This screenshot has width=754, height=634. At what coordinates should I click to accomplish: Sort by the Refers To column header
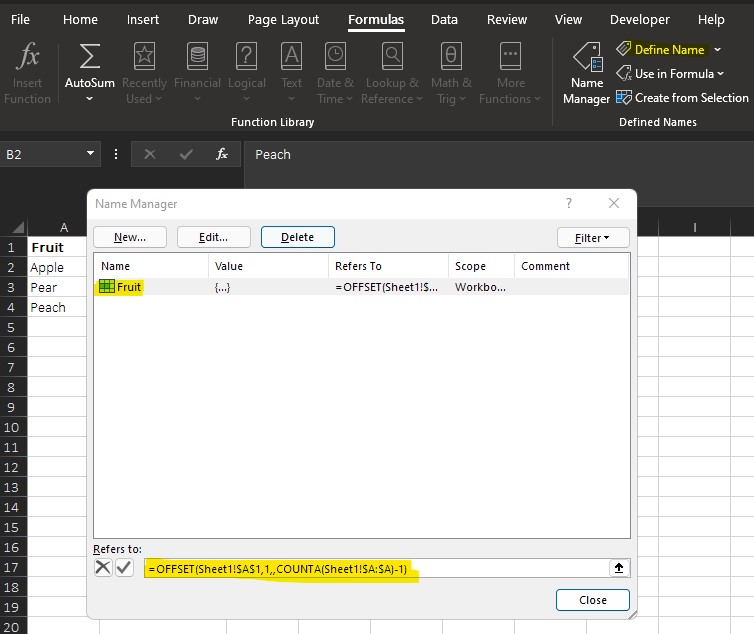389,266
